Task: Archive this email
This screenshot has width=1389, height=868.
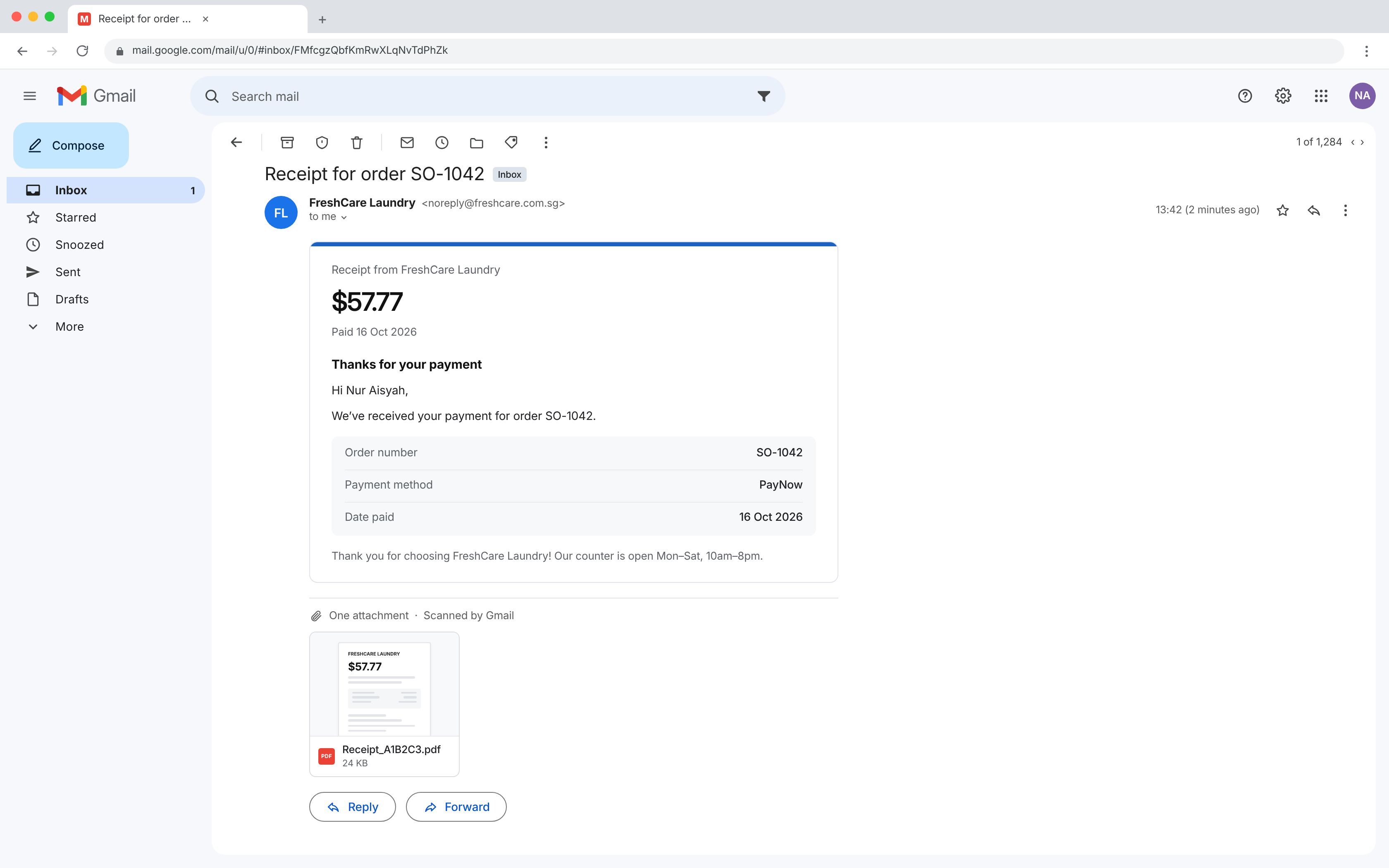Action: [x=287, y=142]
